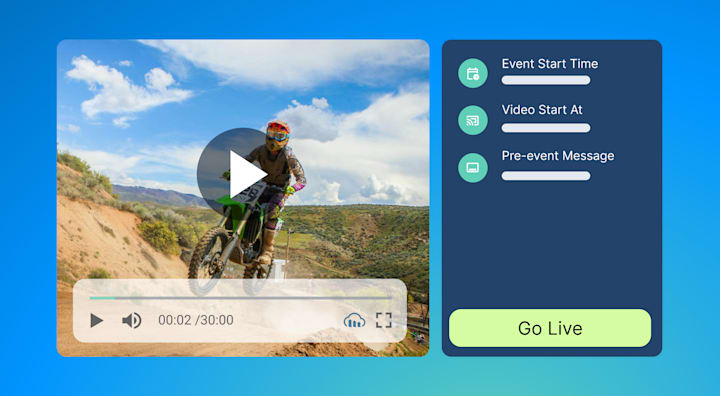Click the Event Start Time label
720x396 pixels.
pos(550,63)
